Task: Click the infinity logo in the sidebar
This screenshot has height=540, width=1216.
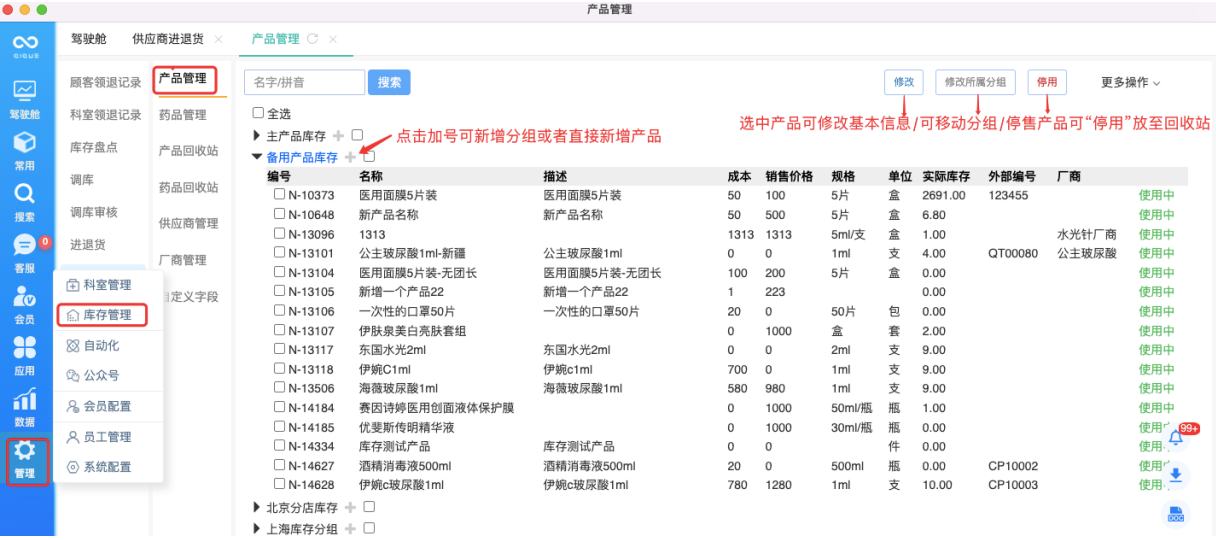Action: coord(26,42)
